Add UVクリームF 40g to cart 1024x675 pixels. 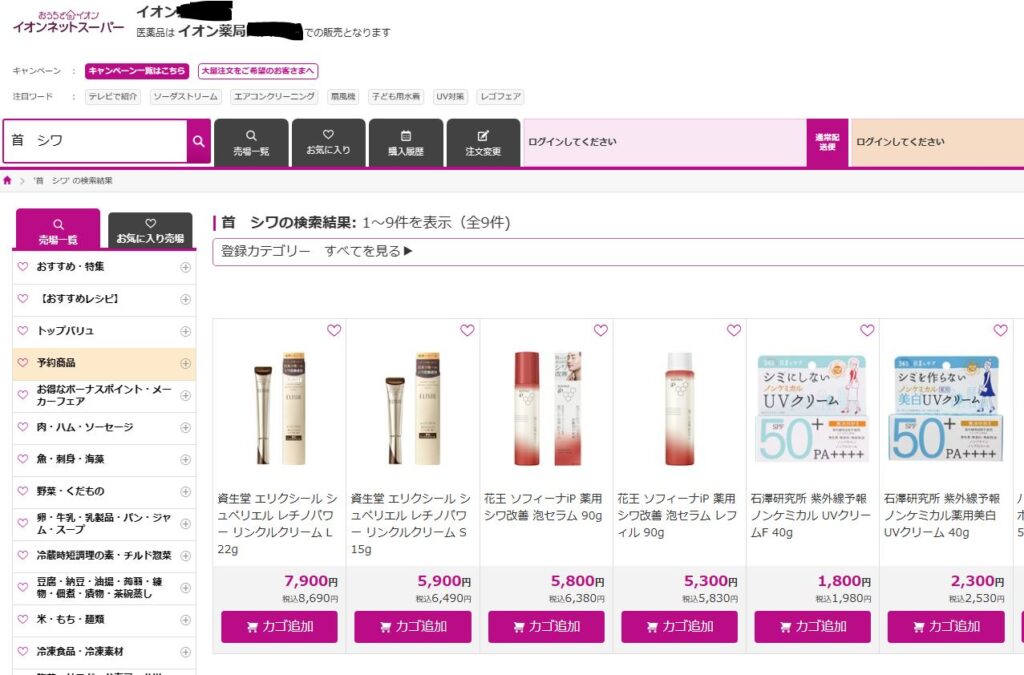(812, 627)
